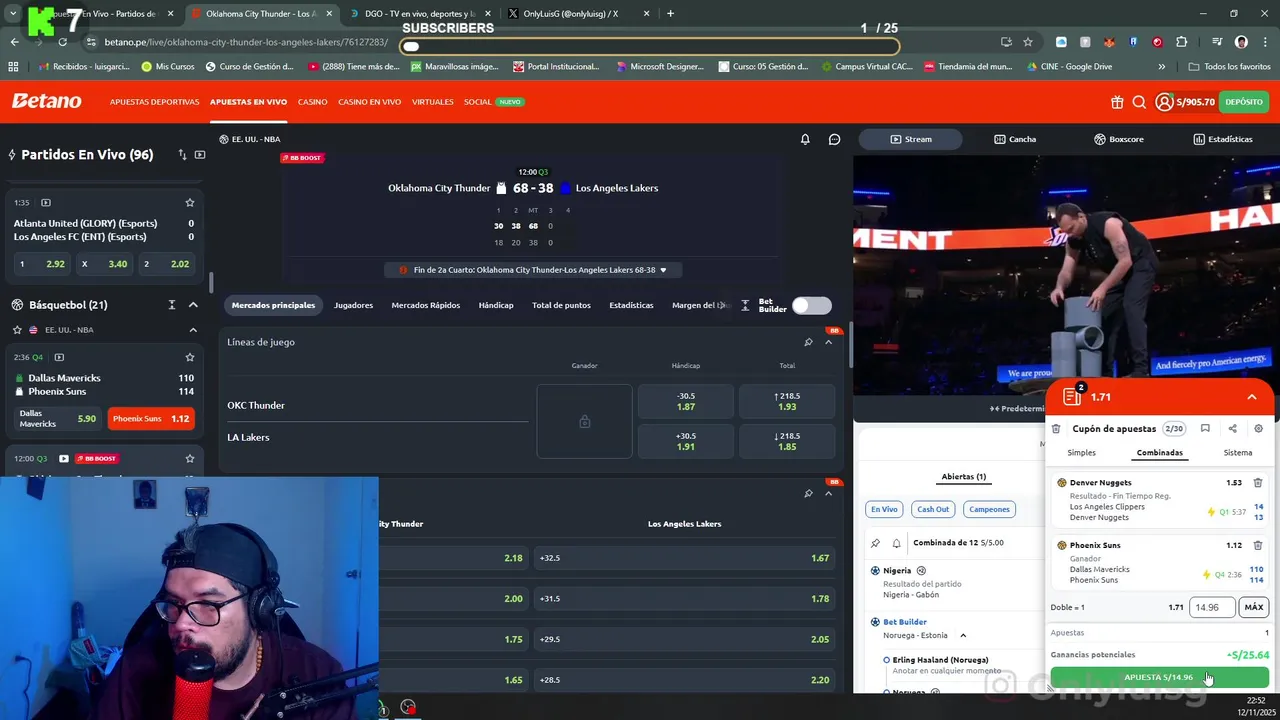
Task: Collapse the bet slip using header chevron
Action: 1252,397
